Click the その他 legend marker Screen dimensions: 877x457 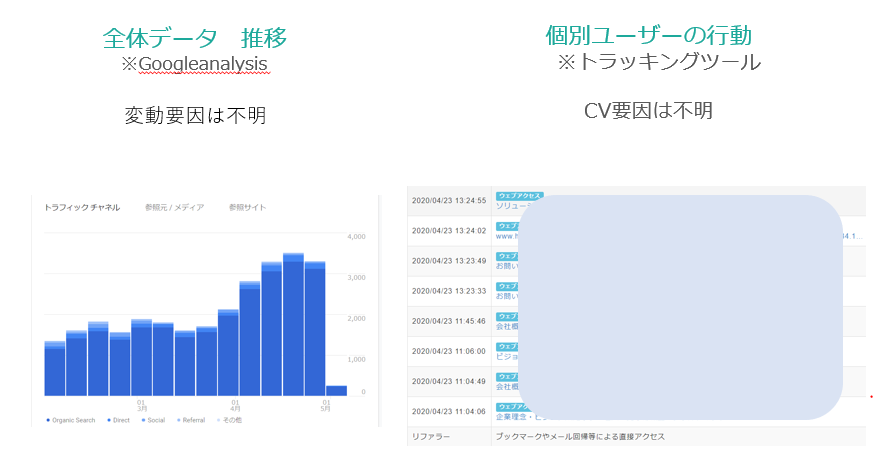(x=220, y=420)
